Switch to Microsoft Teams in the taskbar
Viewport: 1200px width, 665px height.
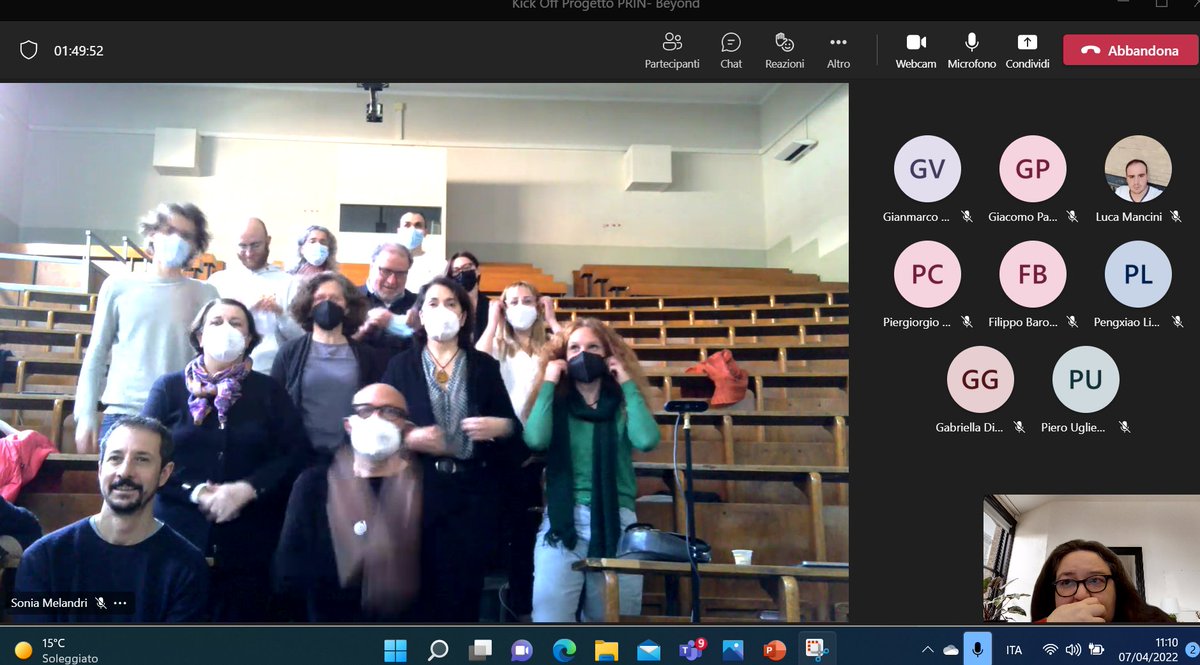(x=691, y=650)
